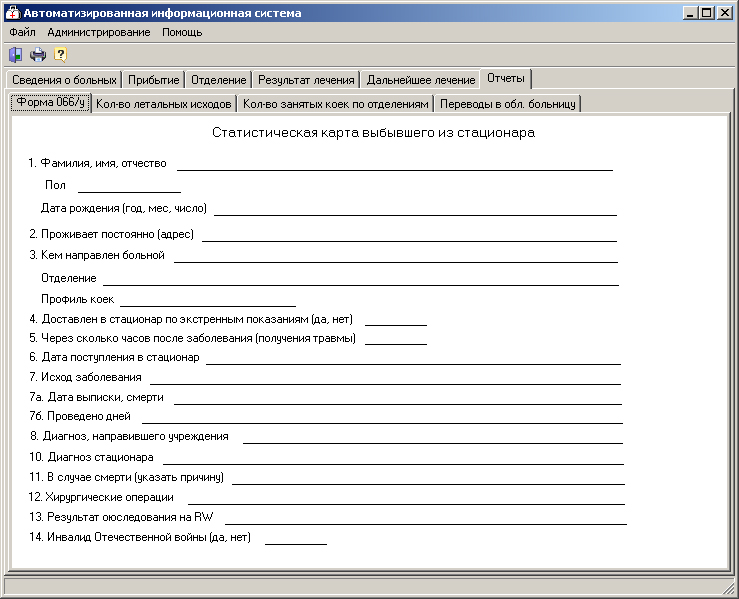This screenshot has width=739, height=599.
Task: Maximize the application window
Action: 707,13
